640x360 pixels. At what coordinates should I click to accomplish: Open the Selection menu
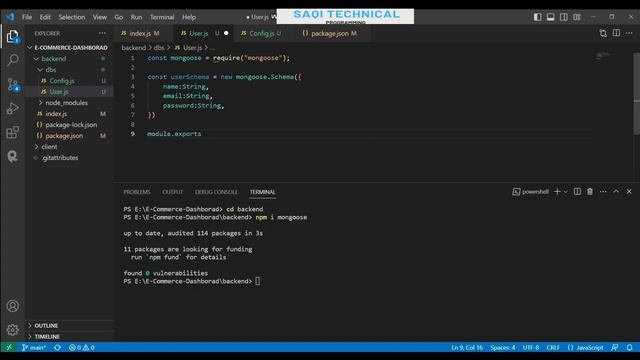tap(71, 17)
